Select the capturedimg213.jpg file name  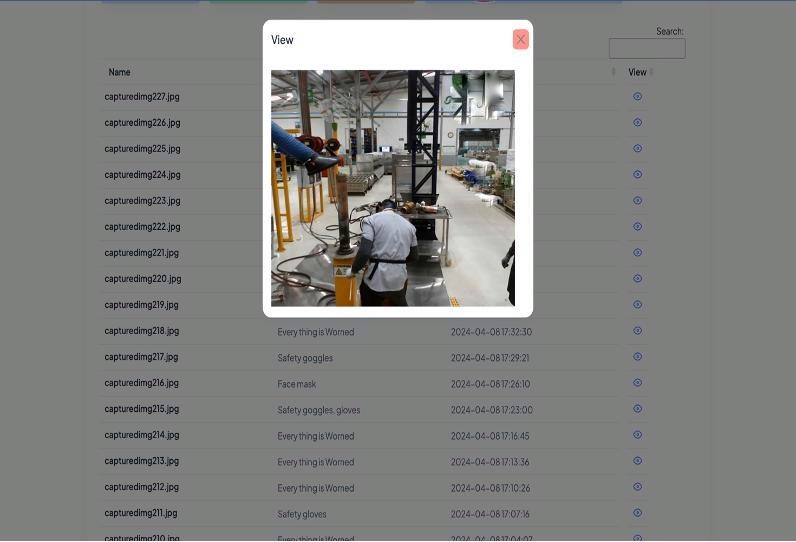click(x=141, y=461)
